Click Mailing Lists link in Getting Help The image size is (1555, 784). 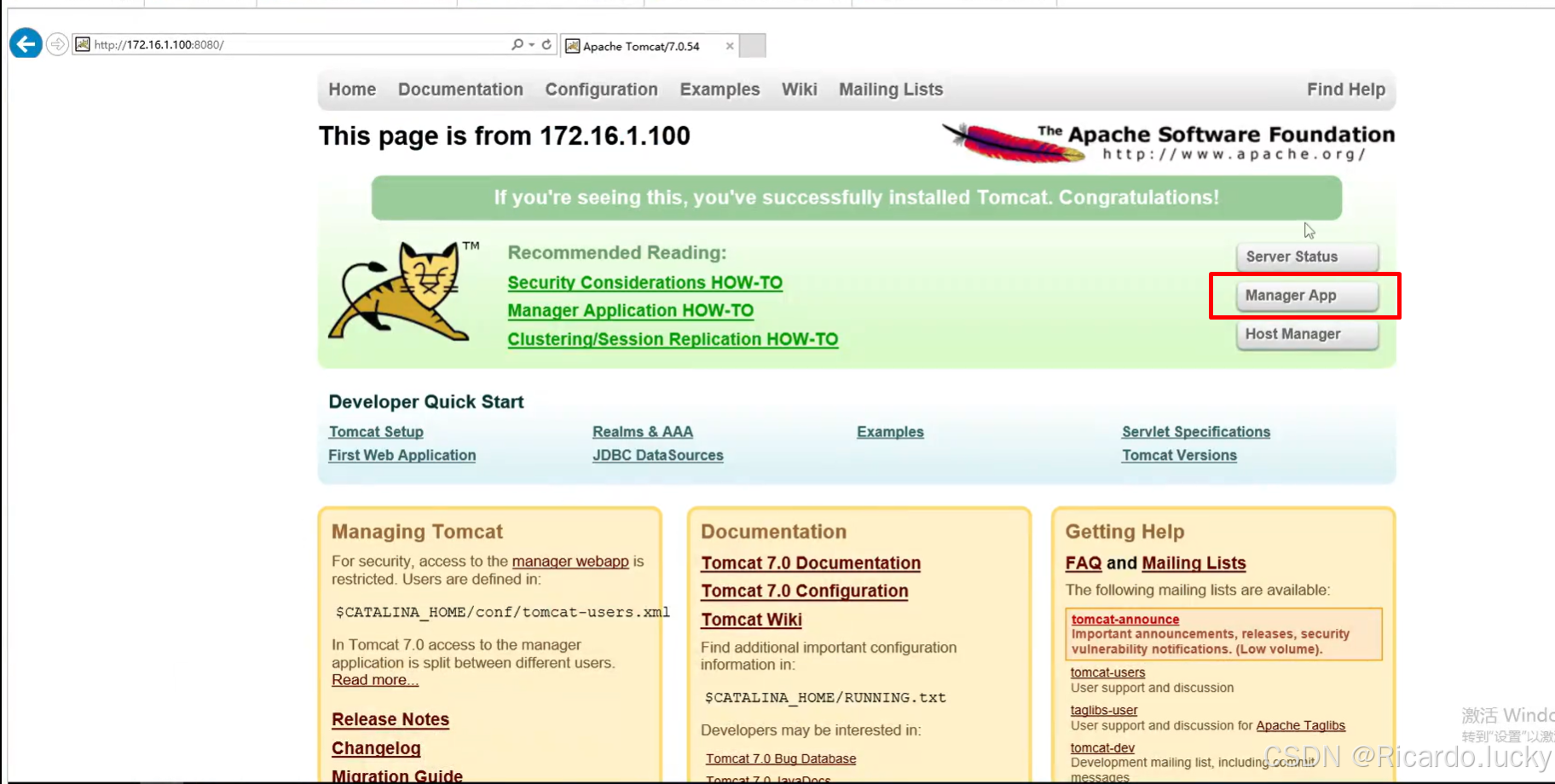[1194, 563]
